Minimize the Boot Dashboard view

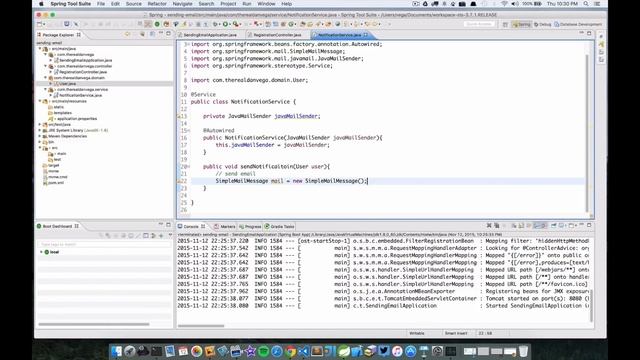(161, 225)
